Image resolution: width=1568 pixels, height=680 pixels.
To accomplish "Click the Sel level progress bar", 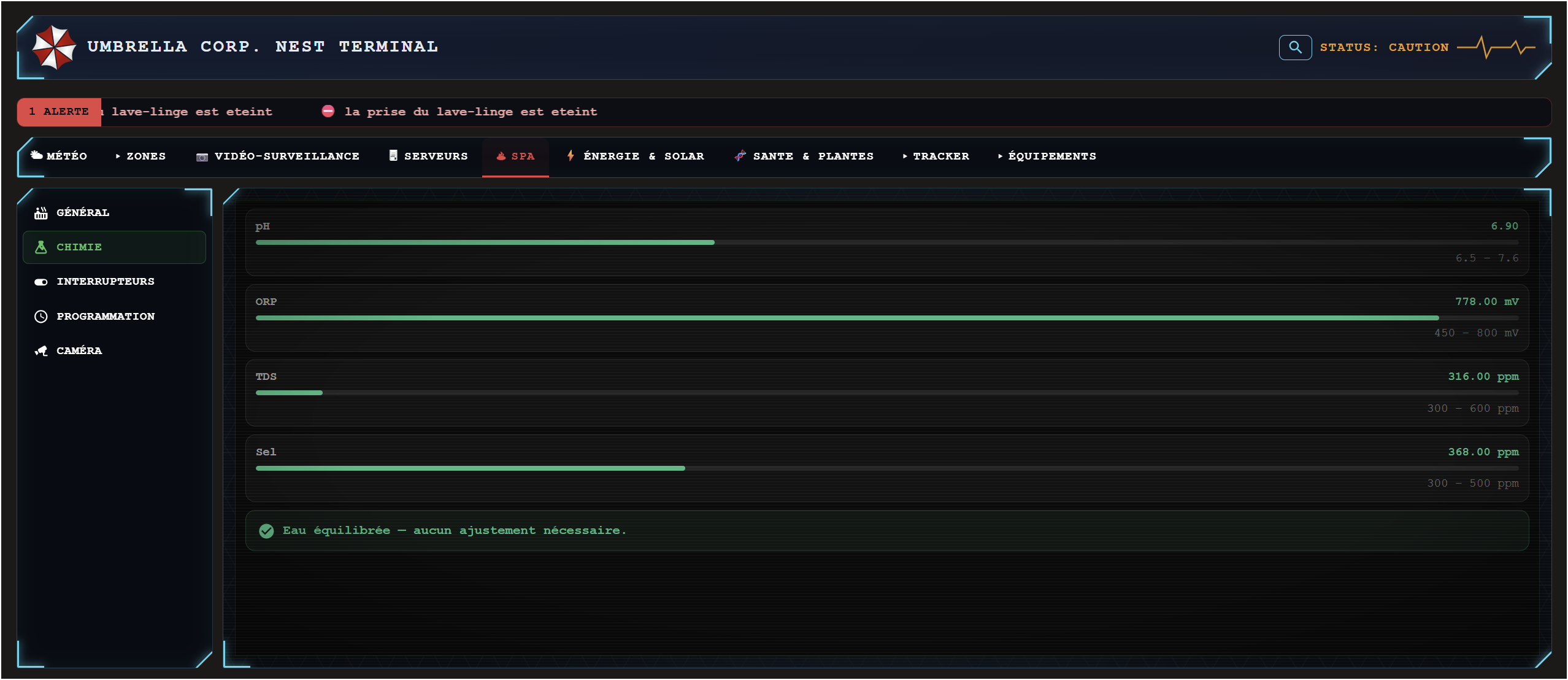I will coord(887,468).
